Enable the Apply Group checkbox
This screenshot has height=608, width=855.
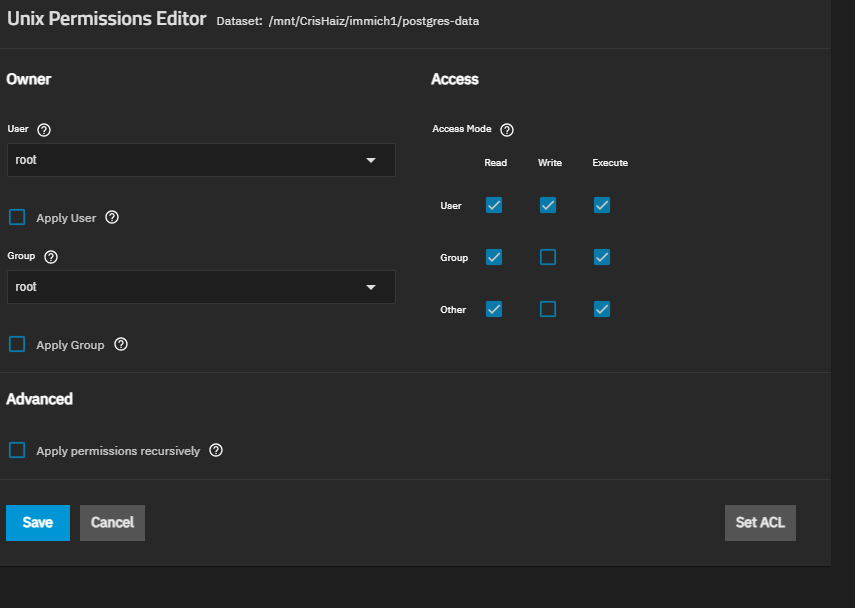pos(17,344)
